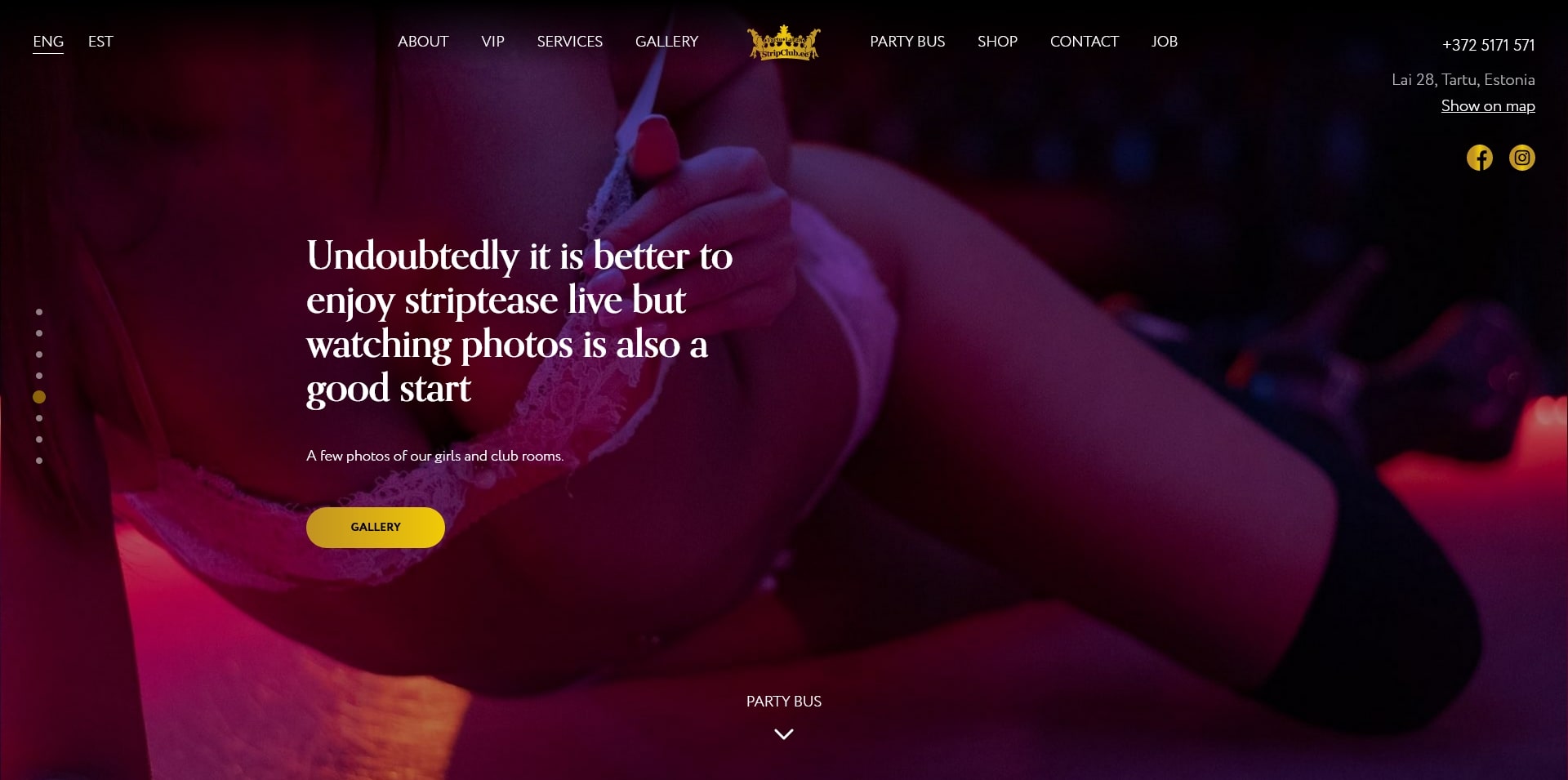Select the first slide dot indicator
The width and height of the screenshot is (1568, 780).
[x=39, y=312]
